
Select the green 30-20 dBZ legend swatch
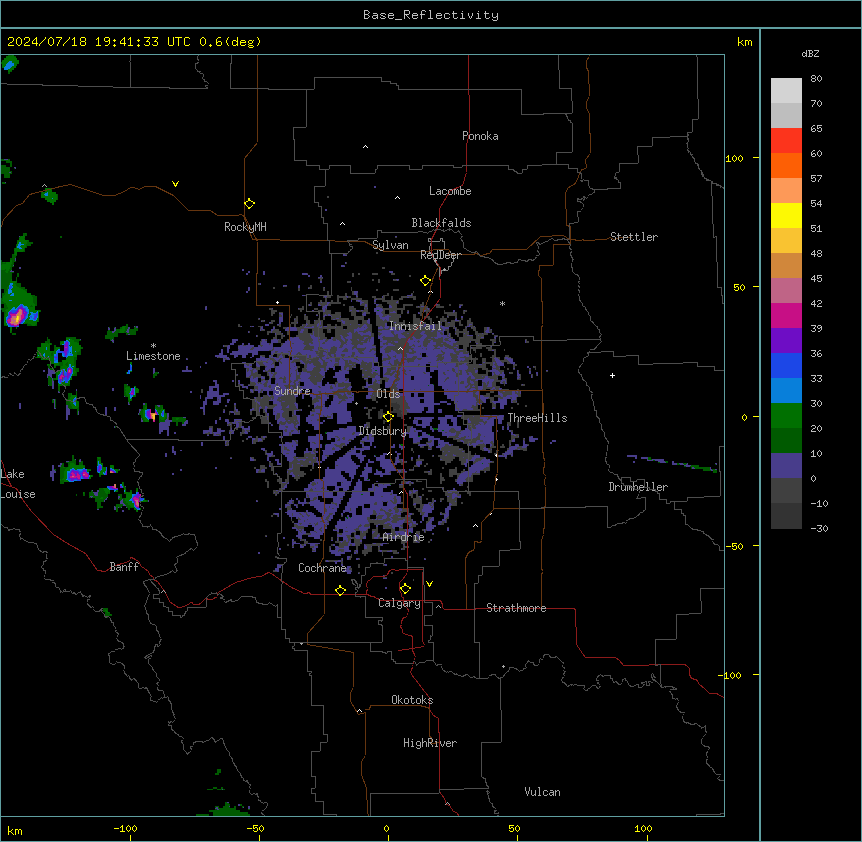786,416
